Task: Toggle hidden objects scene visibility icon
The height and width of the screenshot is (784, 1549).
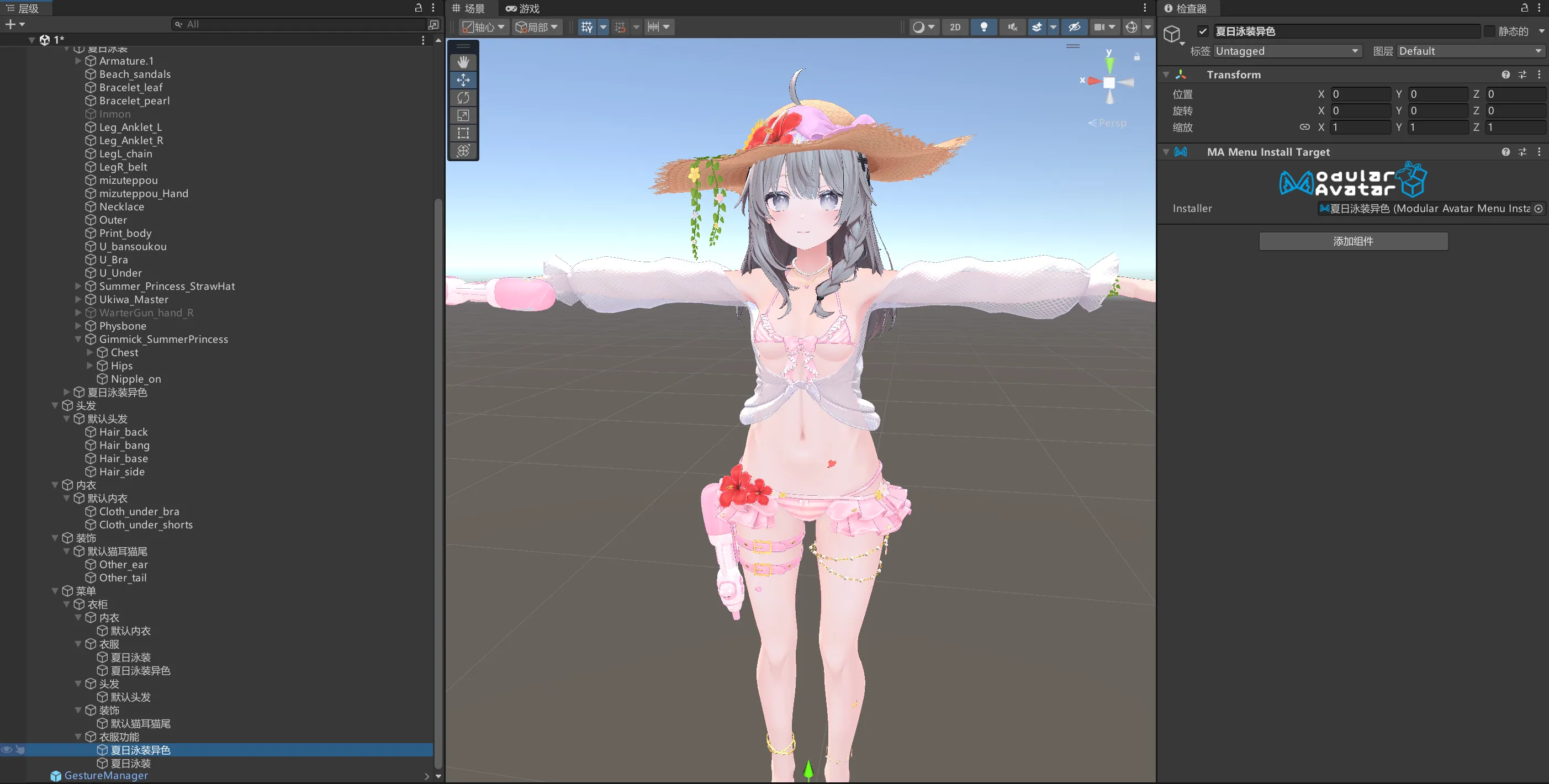Action: [x=1074, y=27]
